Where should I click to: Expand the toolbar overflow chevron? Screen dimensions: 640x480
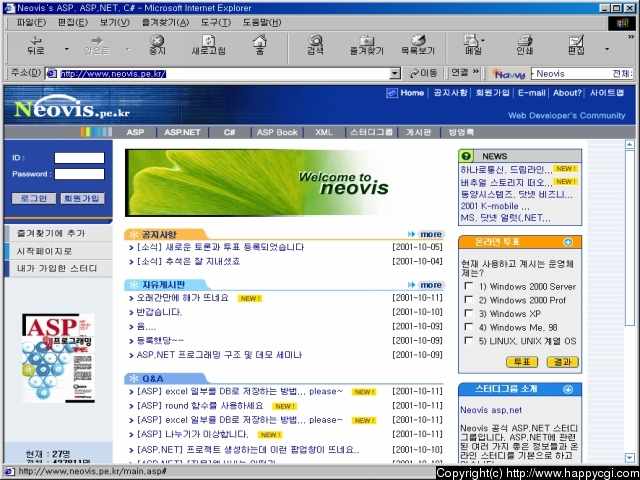(631, 37)
